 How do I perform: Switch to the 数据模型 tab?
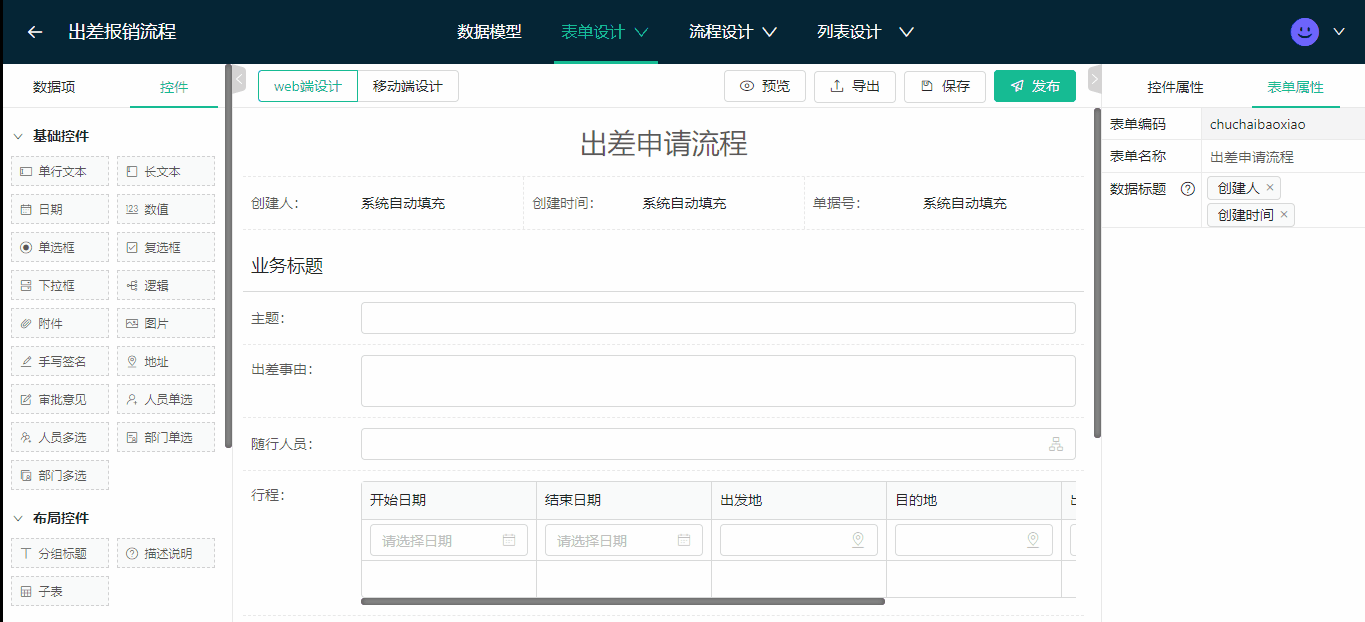tap(489, 32)
